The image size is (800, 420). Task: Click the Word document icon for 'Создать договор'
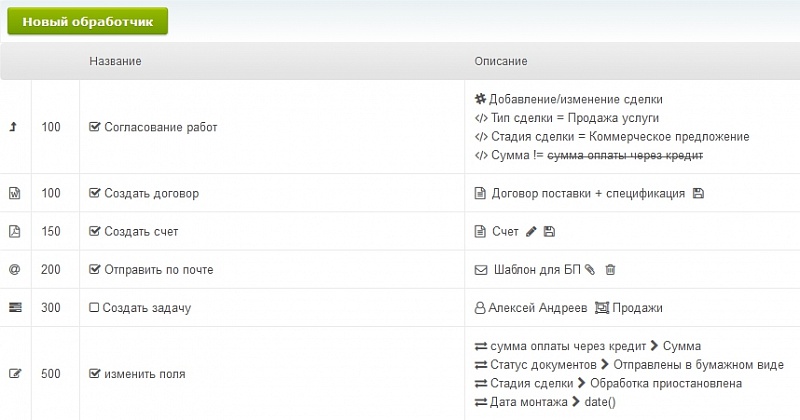point(14,193)
